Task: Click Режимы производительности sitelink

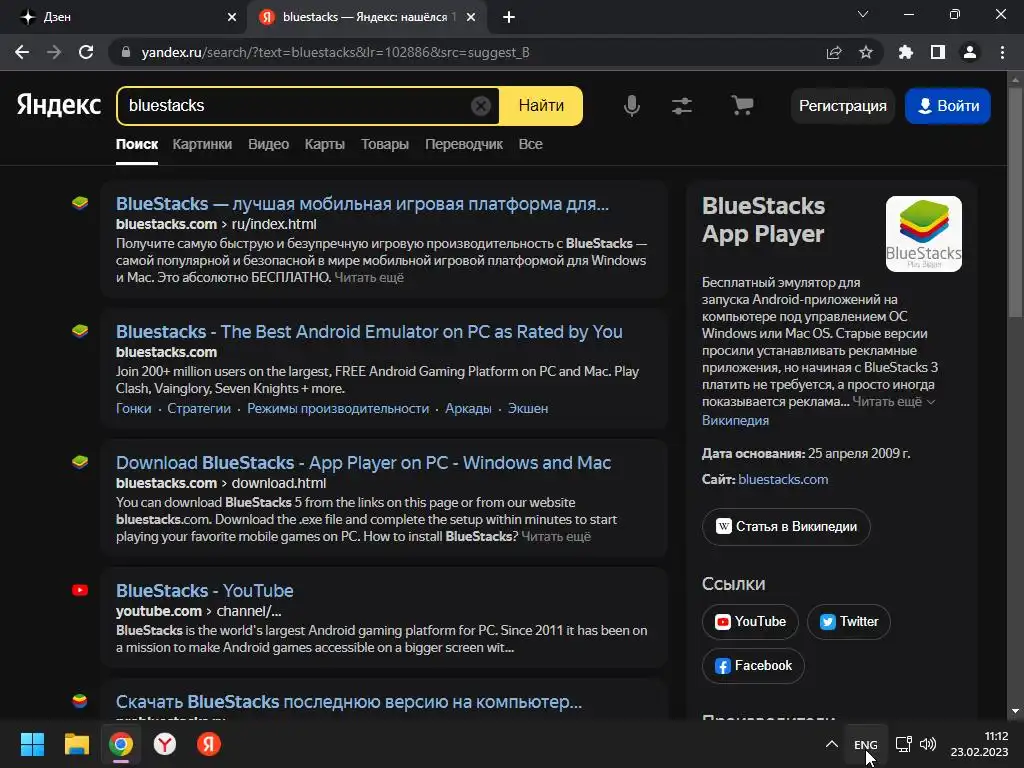Action: pos(338,409)
